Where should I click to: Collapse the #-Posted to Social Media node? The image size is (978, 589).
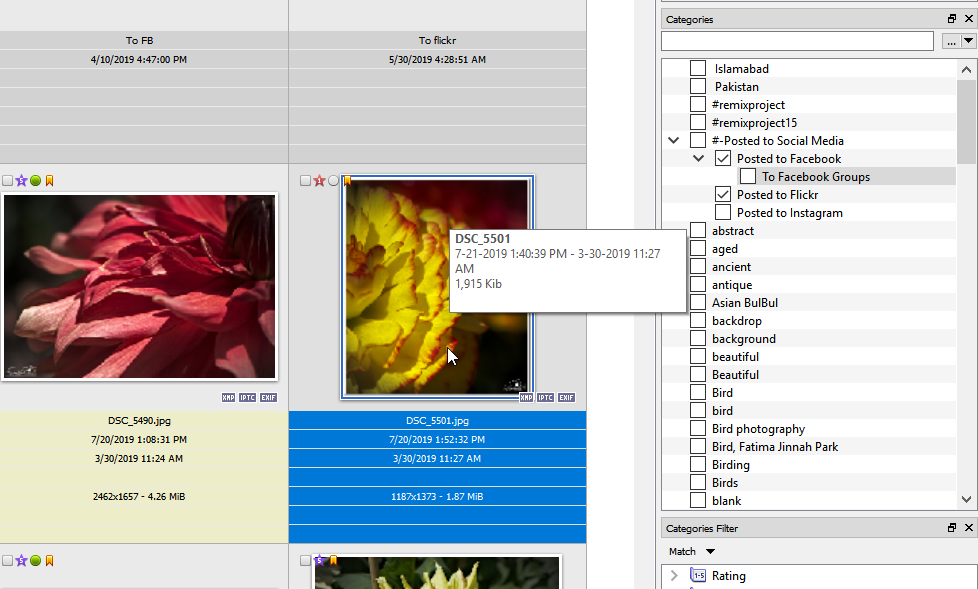pos(674,141)
